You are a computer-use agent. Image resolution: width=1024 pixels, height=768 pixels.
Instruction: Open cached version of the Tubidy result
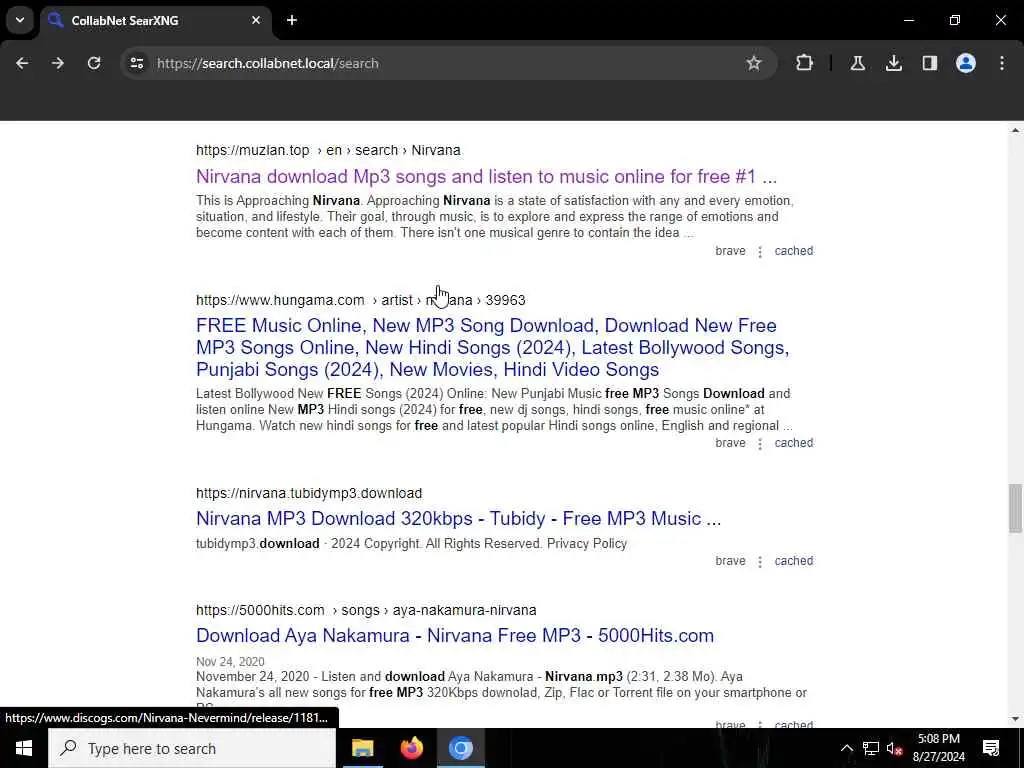click(x=793, y=561)
